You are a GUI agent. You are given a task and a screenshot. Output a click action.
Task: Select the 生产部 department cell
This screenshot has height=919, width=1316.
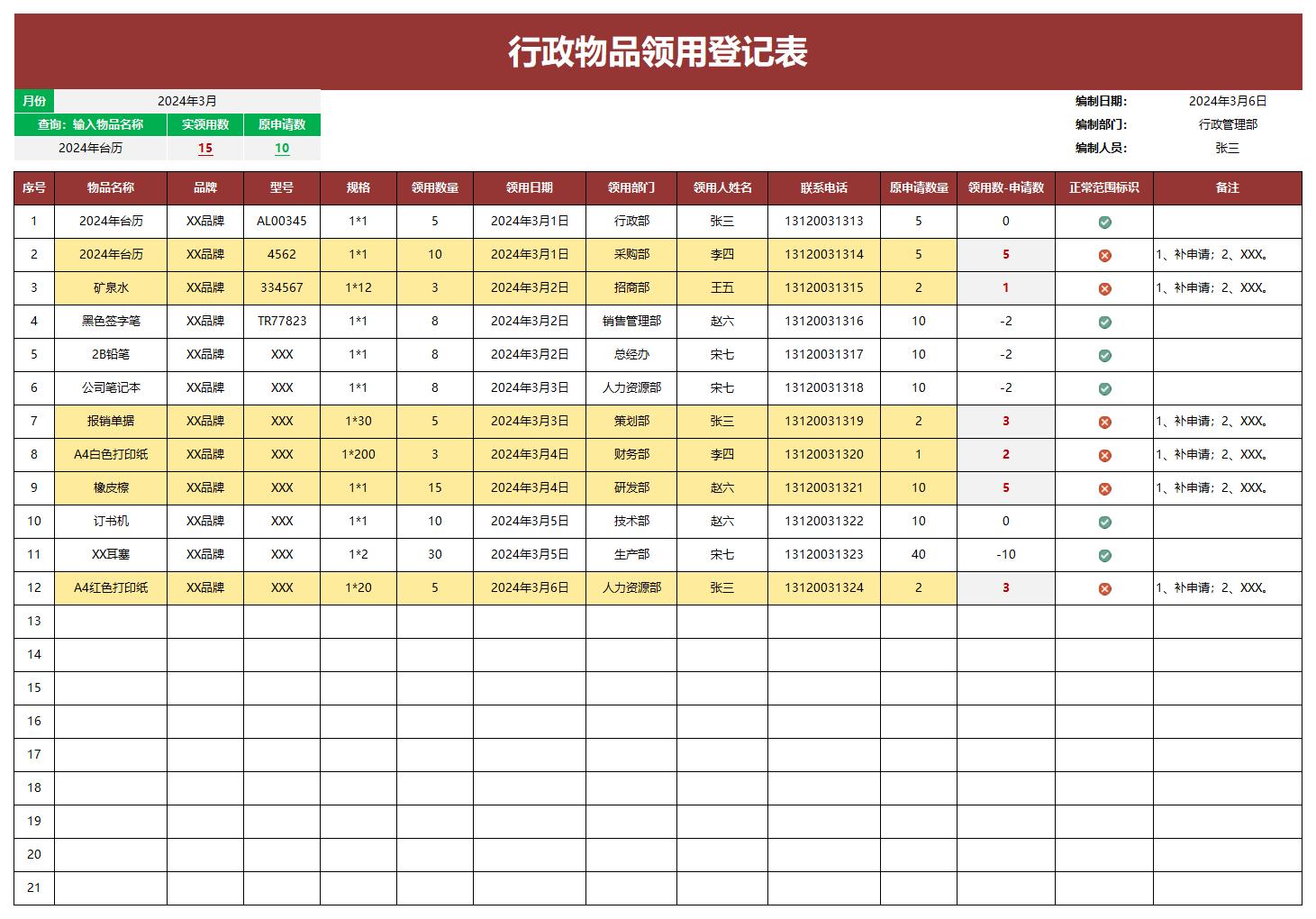coord(631,554)
